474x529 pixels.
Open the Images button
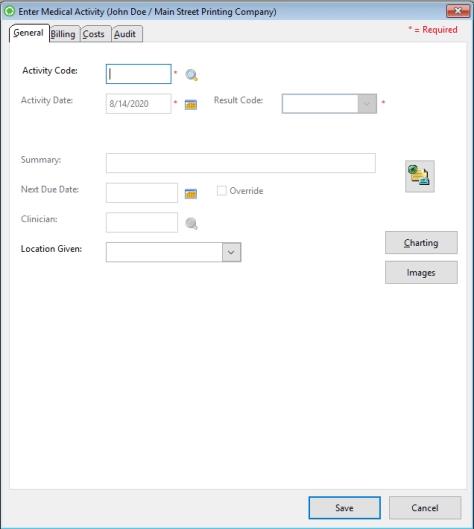pos(421,272)
